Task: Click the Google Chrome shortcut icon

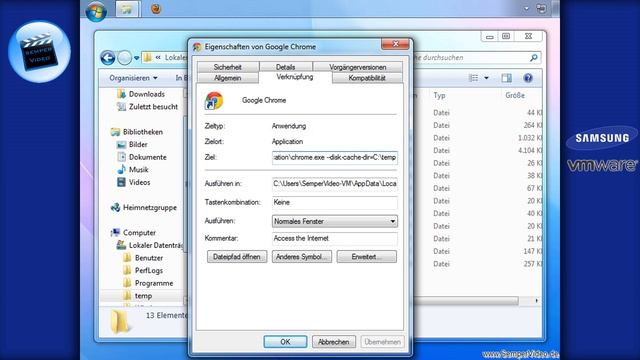Action: tap(214, 101)
